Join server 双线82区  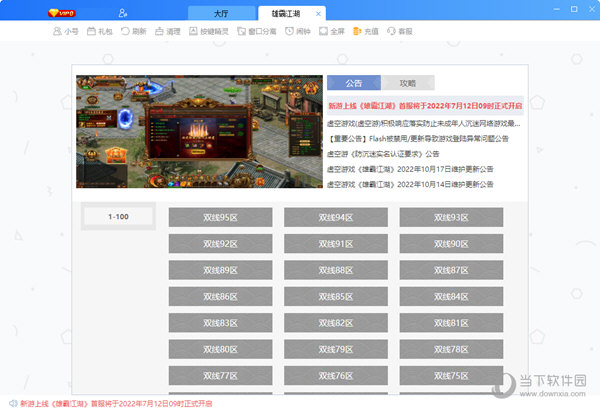[336, 323]
